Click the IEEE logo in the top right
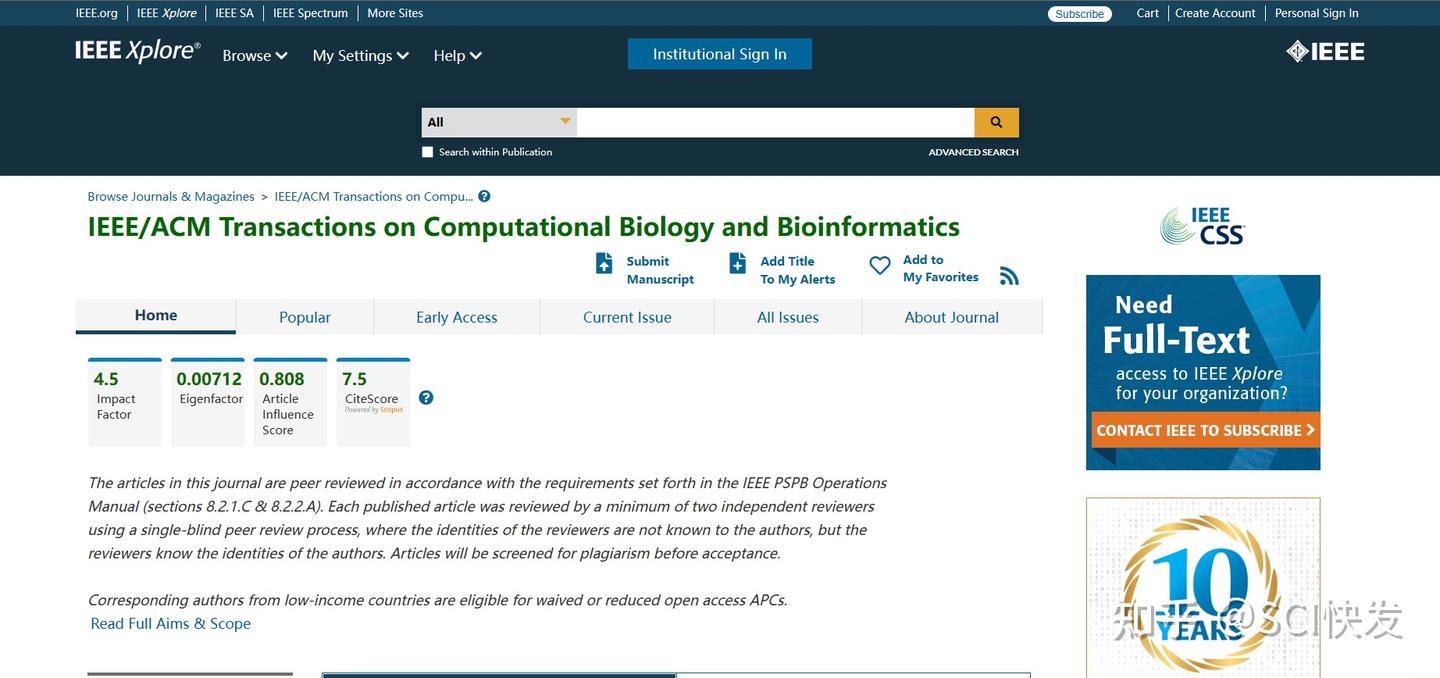 [1325, 50]
